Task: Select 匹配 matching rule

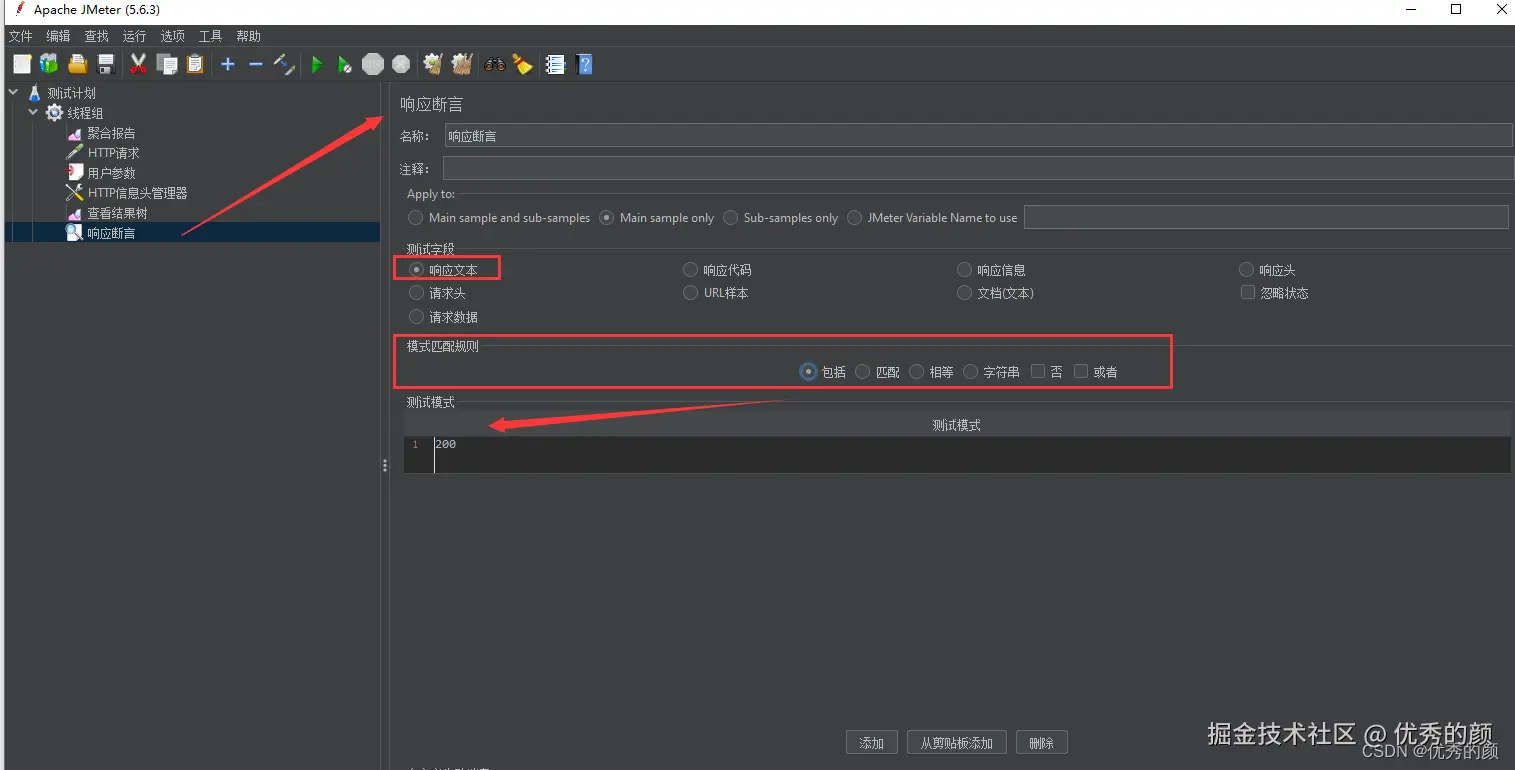Action: [863, 371]
